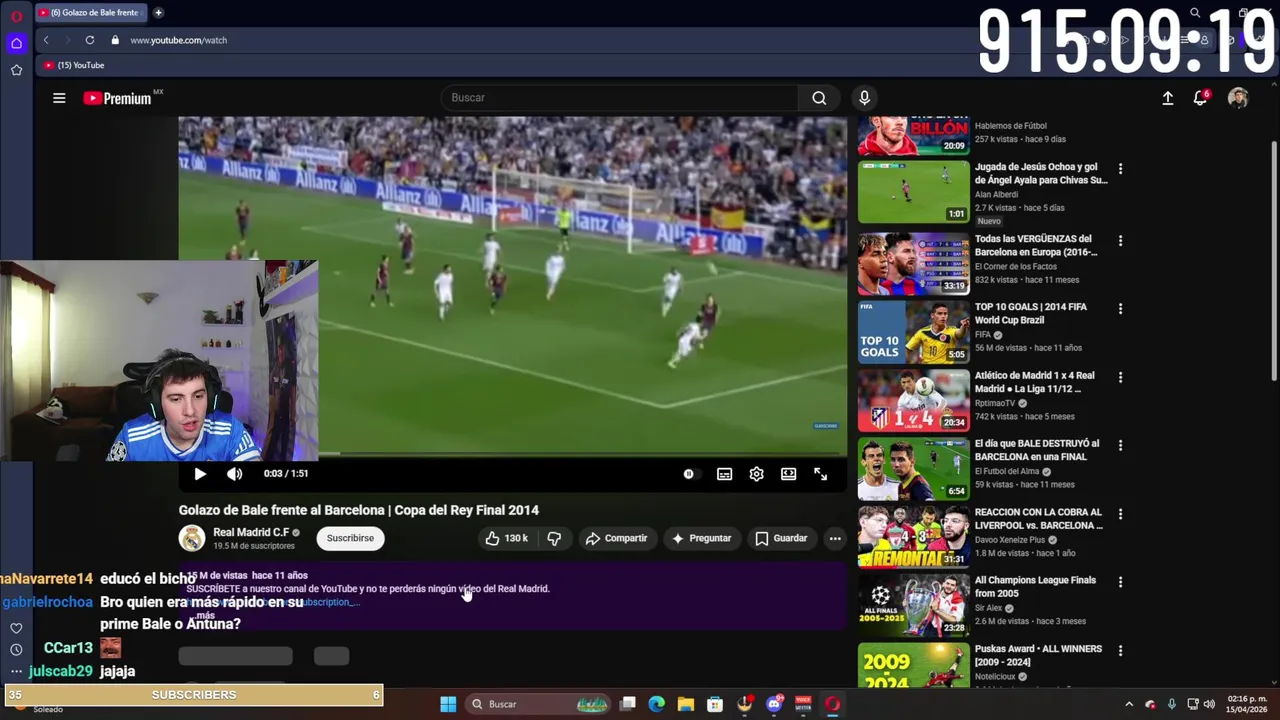Open REACCION CON LA COBRA thumbnail

pyautogui.click(x=914, y=537)
